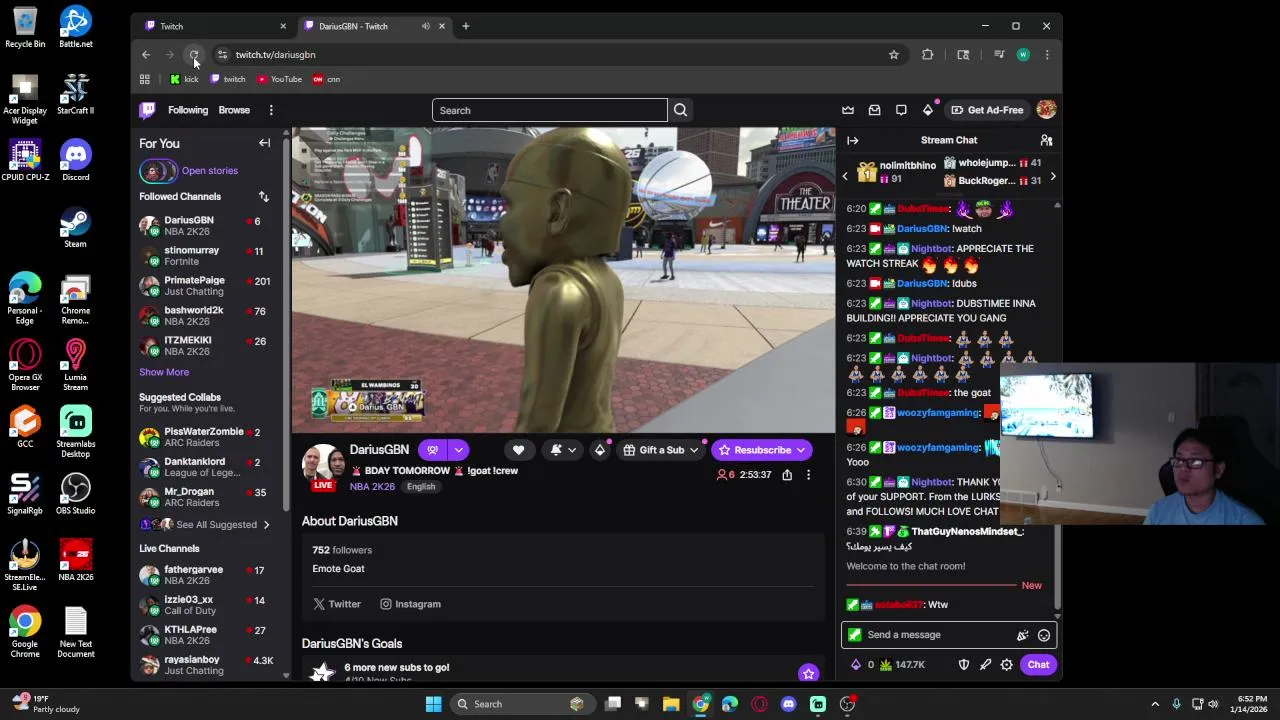Open chat community users icon
Viewport: 1280px width, 720px height.
point(1046,140)
